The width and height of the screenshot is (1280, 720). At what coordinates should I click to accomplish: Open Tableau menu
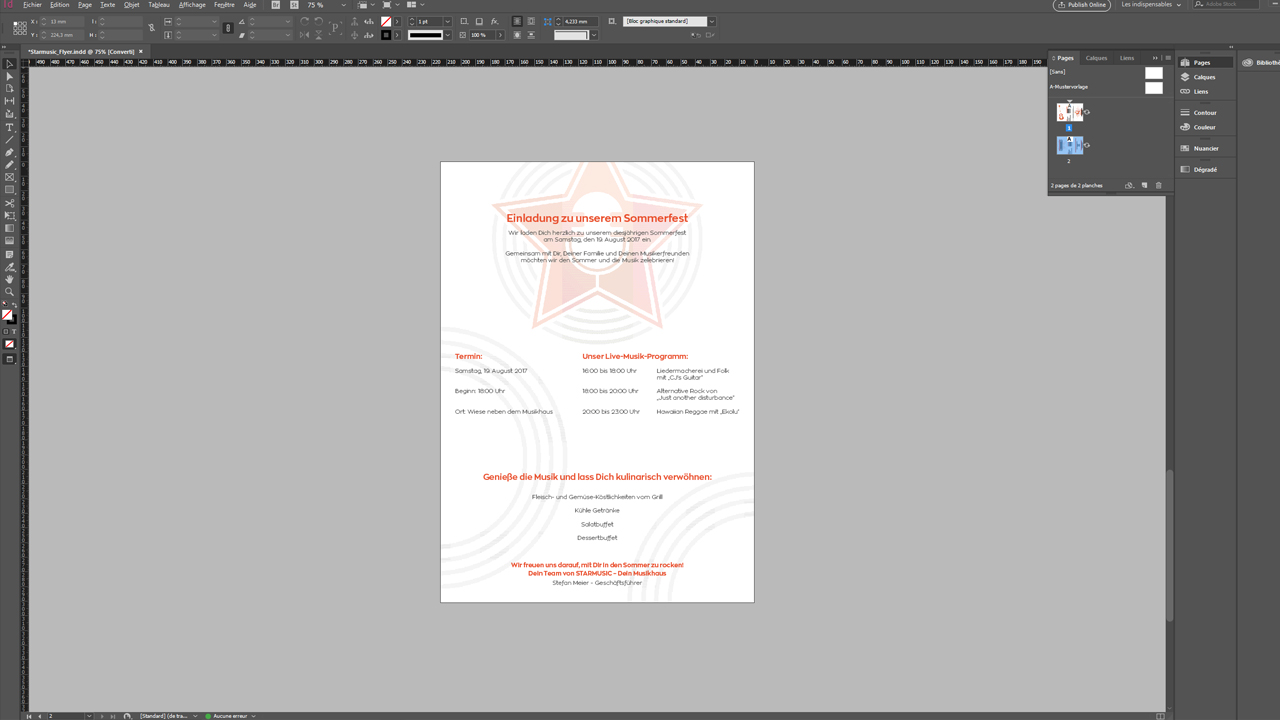pos(159,5)
